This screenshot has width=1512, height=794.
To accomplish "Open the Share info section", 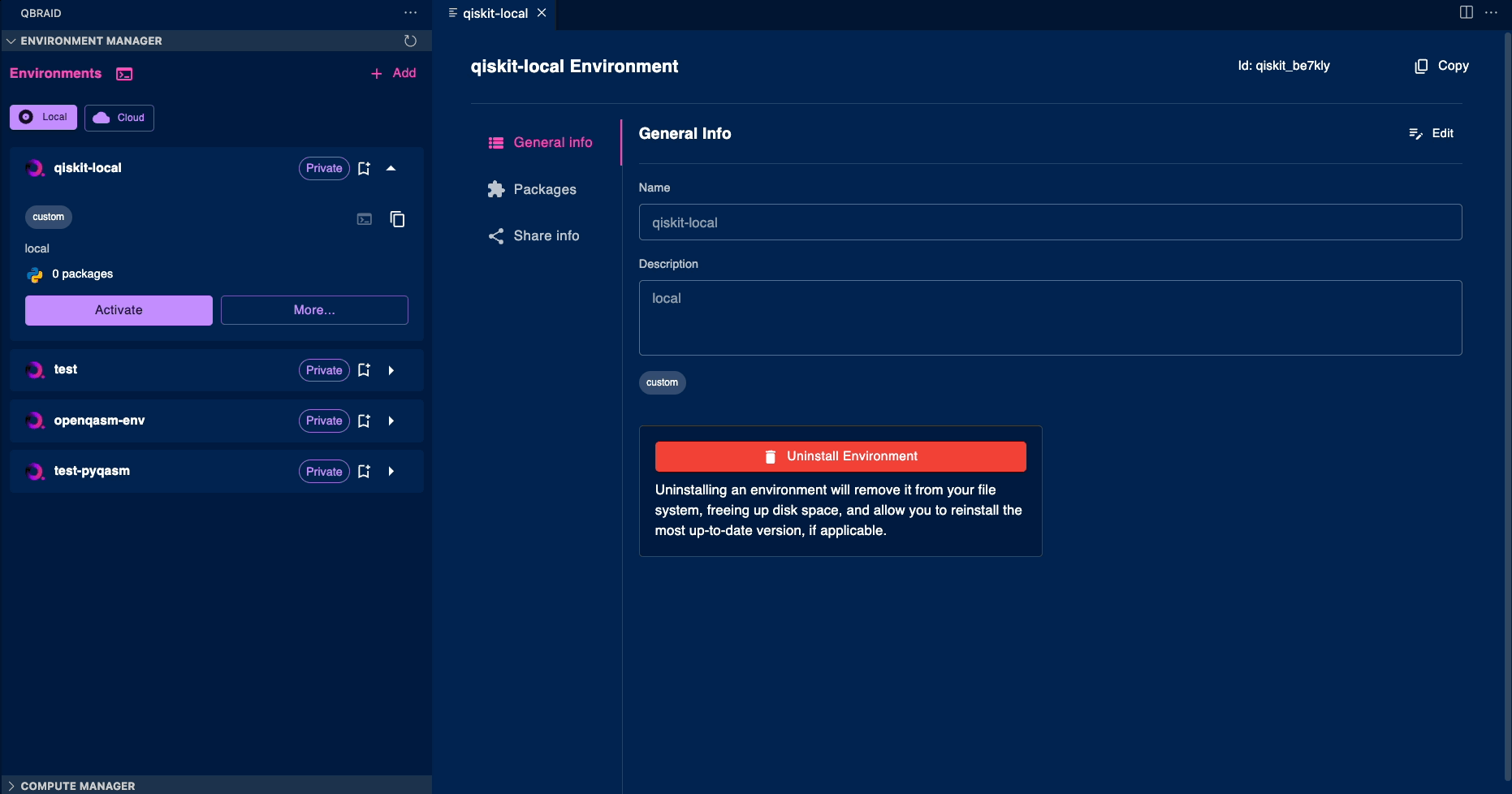I will pyautogui.click(x=534, y=235).
